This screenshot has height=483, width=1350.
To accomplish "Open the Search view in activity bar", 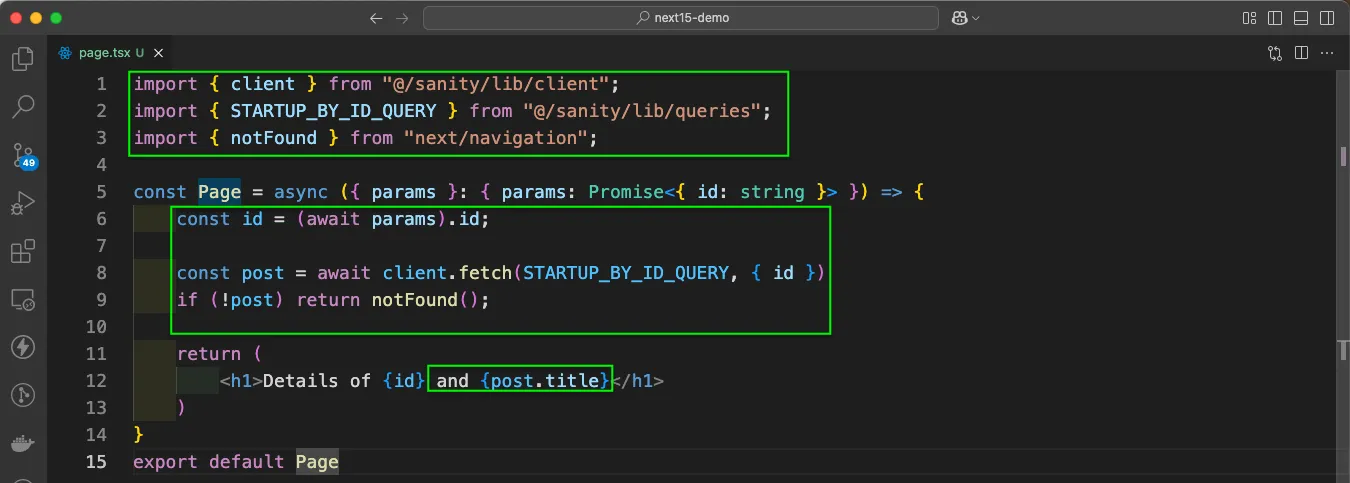I will tap(22, 105).
